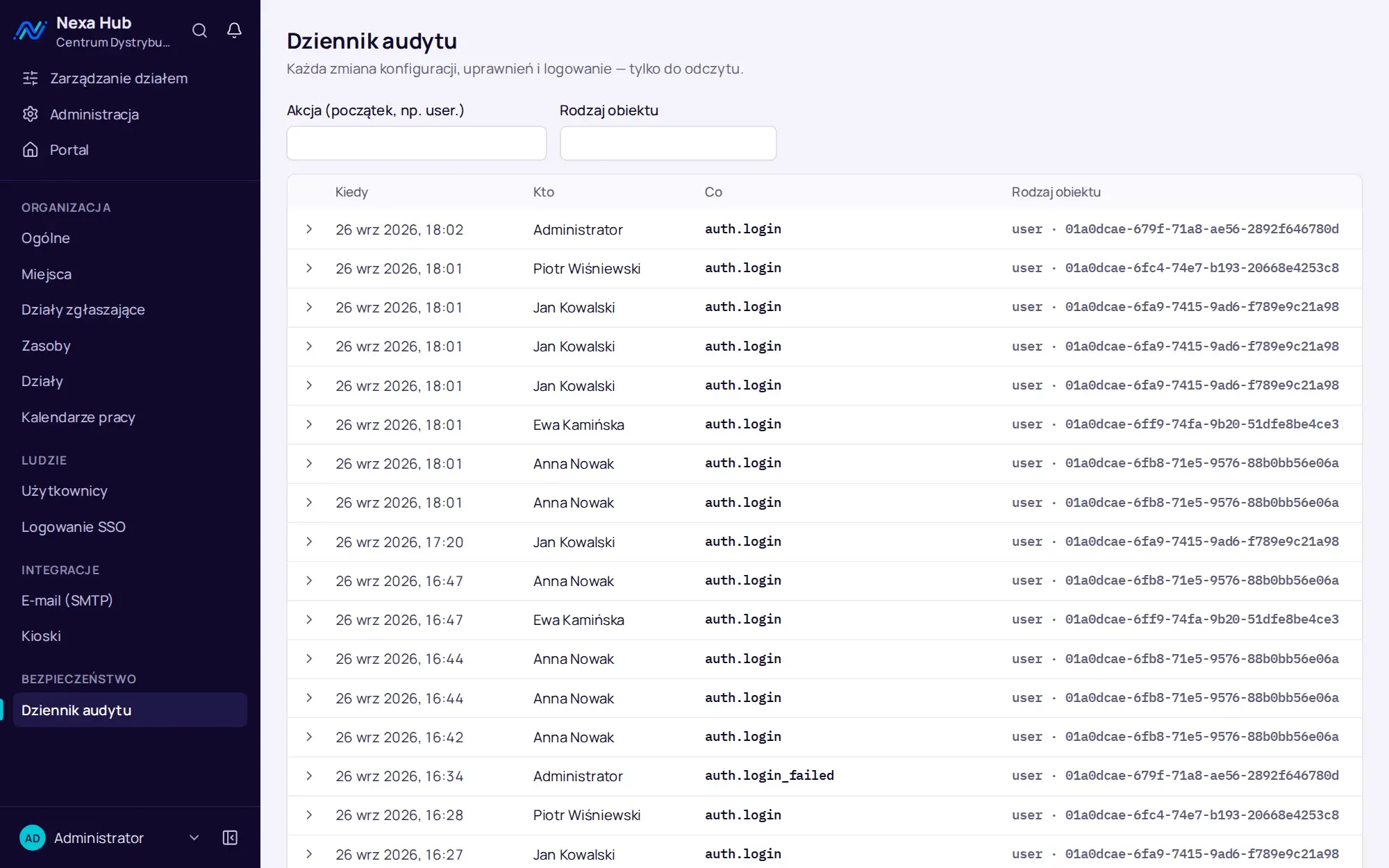Open notifications bell icon
This screenshot has height=868, width=1389.
point(235,31)
